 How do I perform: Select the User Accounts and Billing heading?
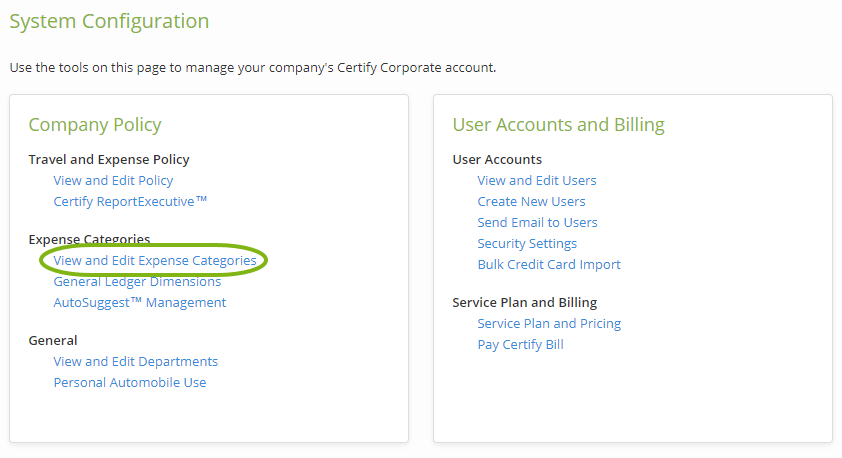pos(558,125)
